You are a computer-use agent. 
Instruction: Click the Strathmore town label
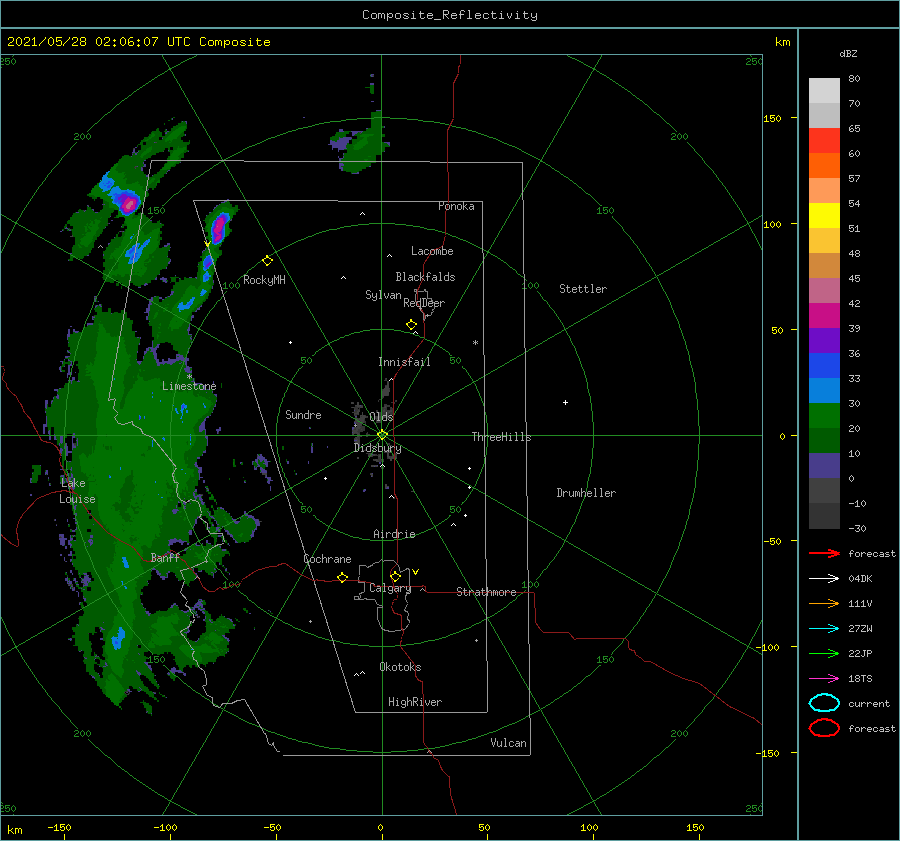pos(486,592)
